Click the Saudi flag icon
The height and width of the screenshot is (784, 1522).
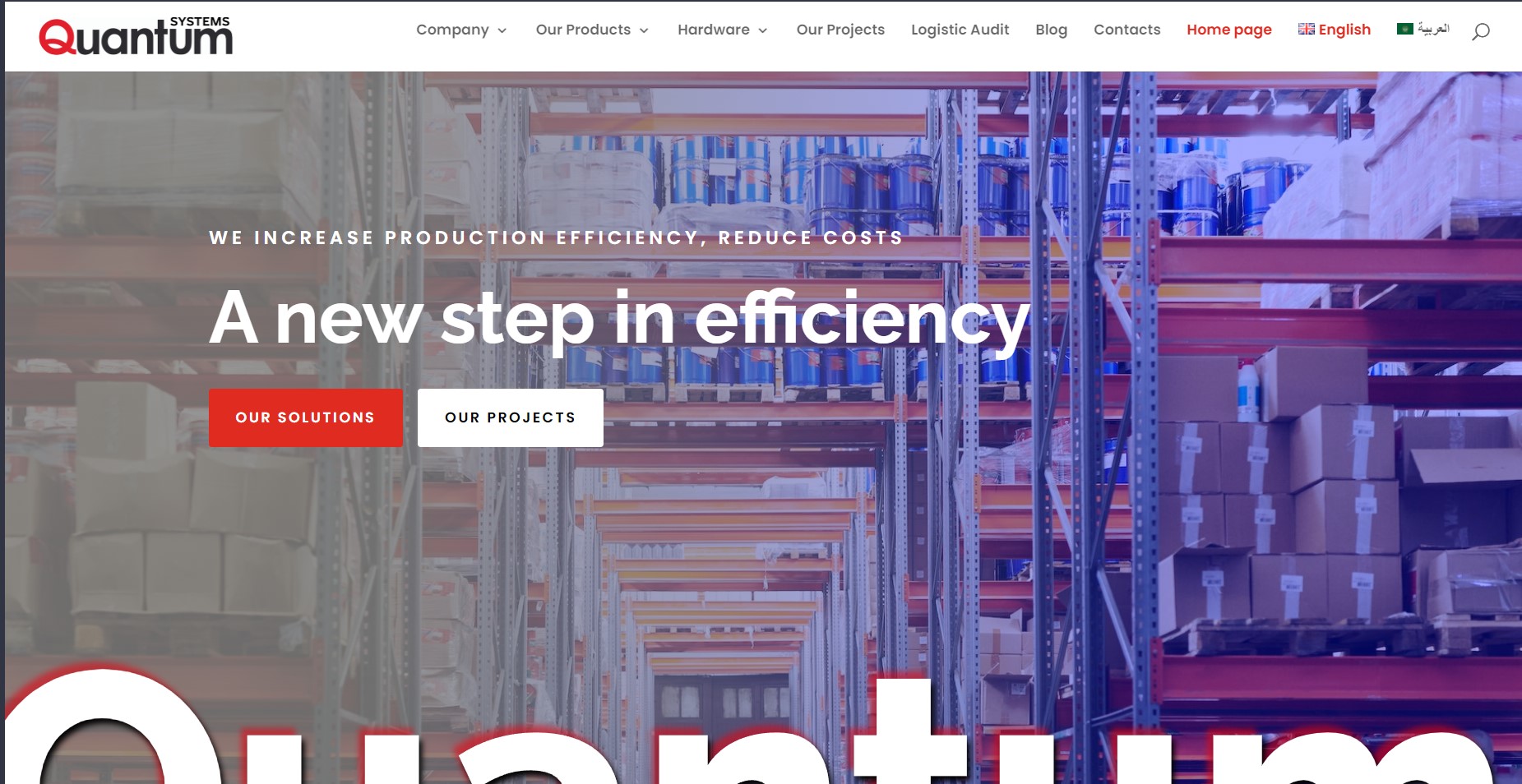tap(1404, 29)
